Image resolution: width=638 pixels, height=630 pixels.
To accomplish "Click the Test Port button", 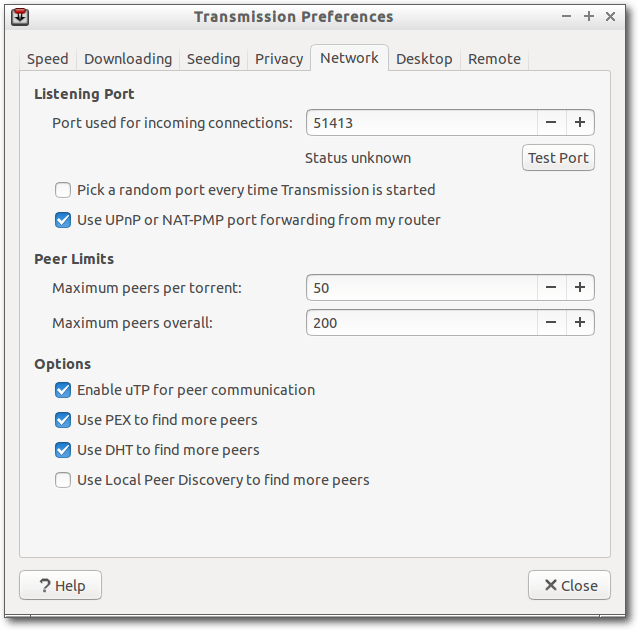I will click(558, 158).
